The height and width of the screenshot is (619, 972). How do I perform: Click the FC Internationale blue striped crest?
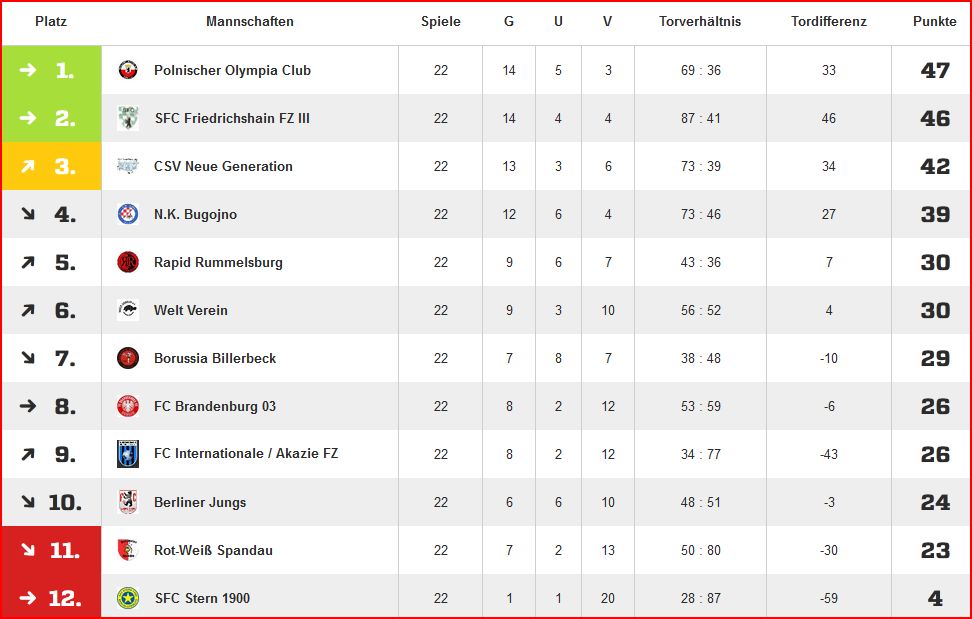(x=128, y=454)
